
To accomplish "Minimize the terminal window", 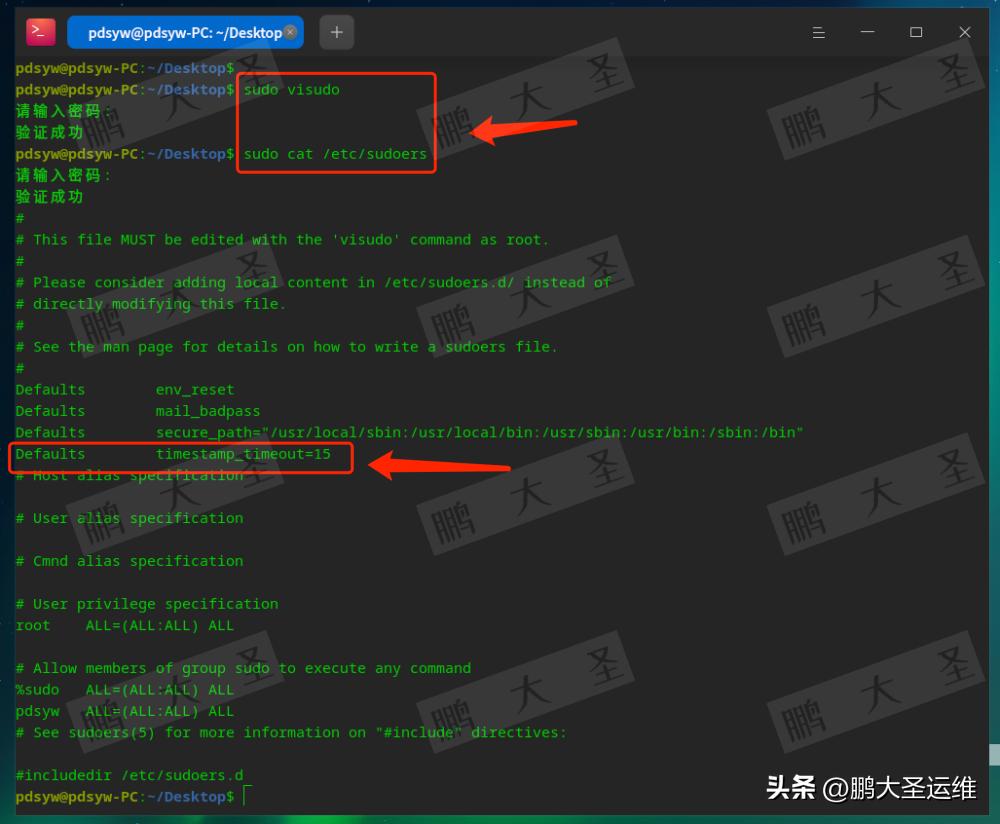I will pyautogui.click(x=867, y=32).
